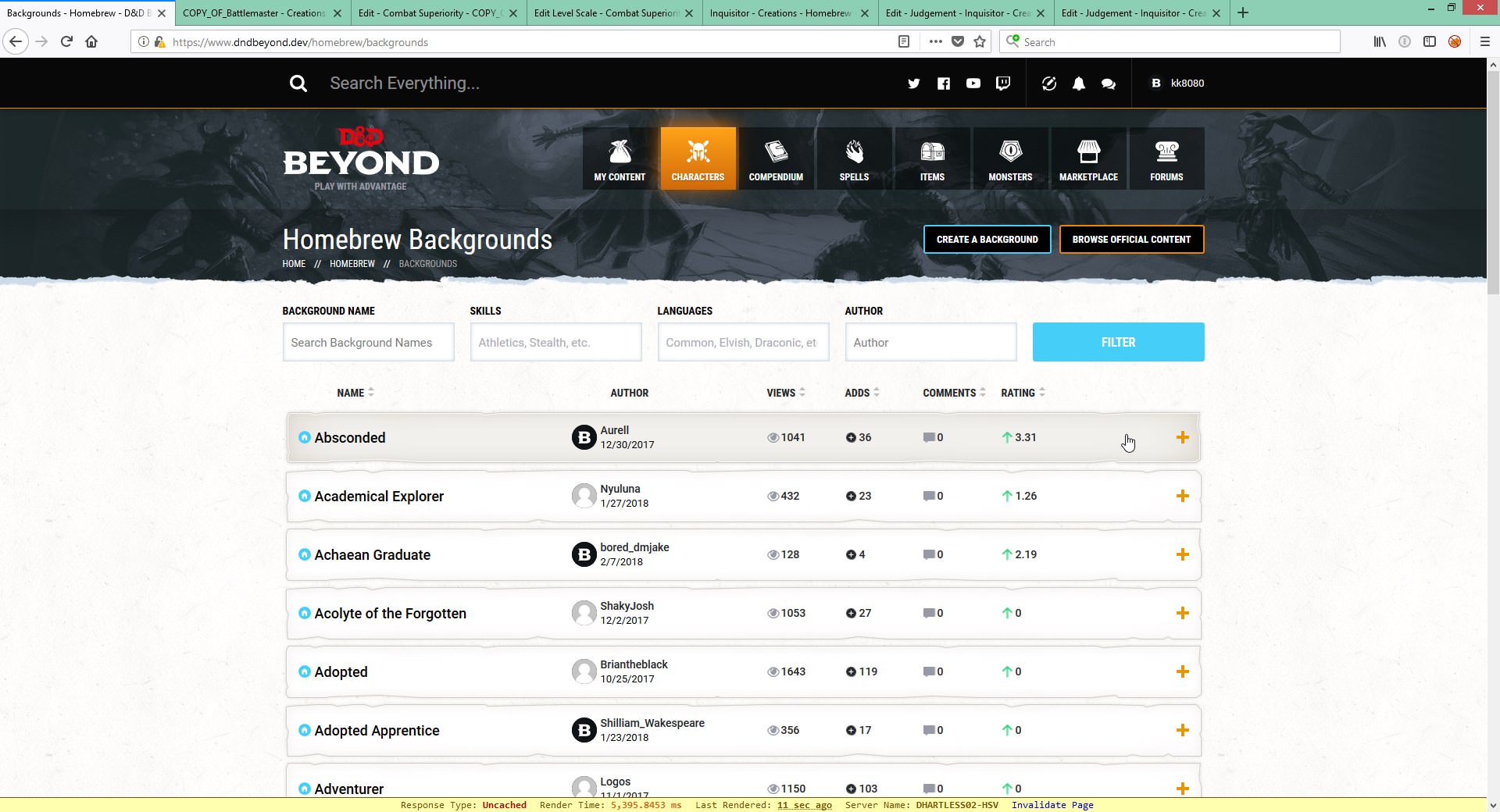The image size is (1500, 812).
Task: Open the Facebook icon in header
Action: pos(944,84)
